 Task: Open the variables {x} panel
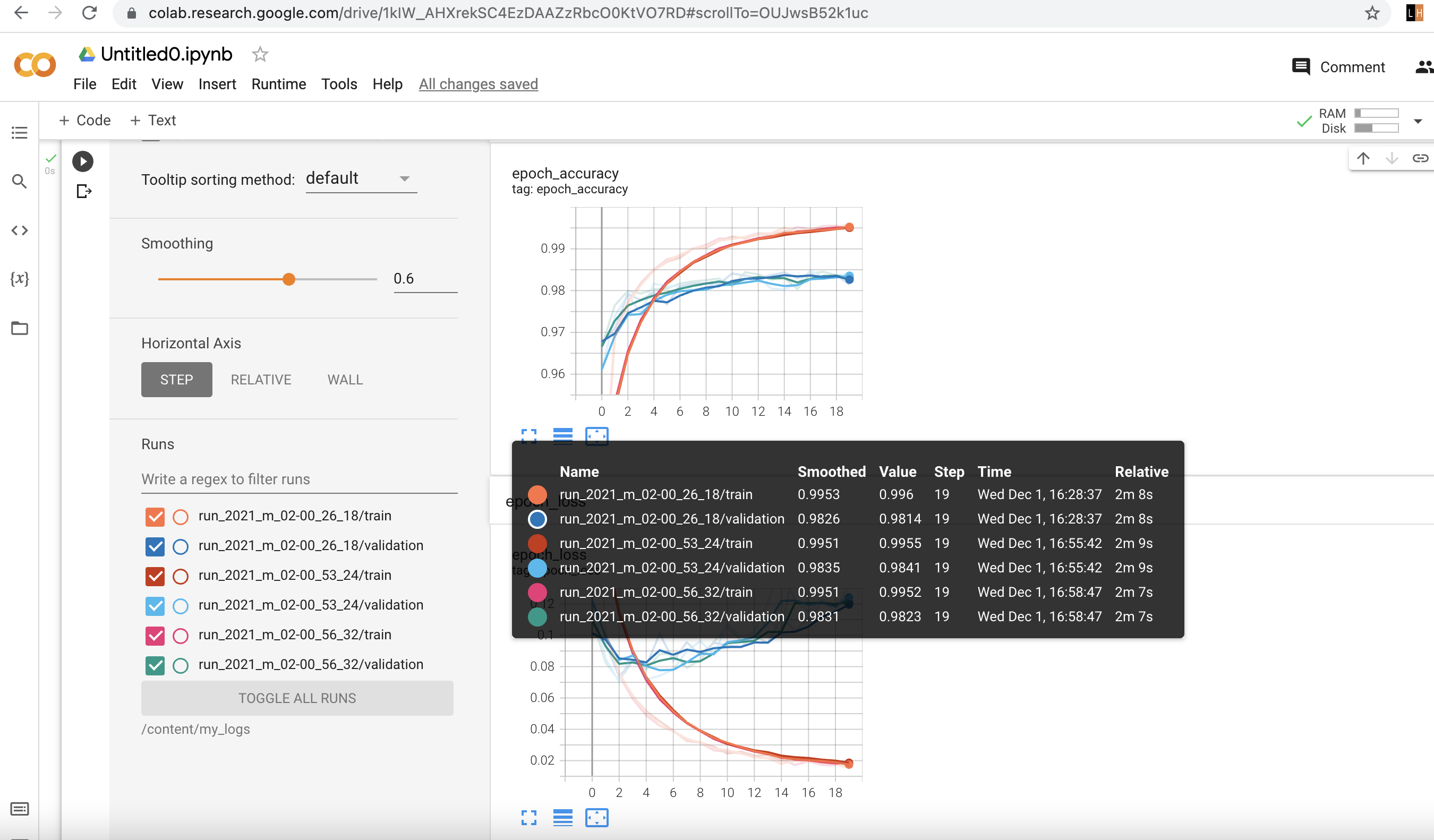pos(19,279)
